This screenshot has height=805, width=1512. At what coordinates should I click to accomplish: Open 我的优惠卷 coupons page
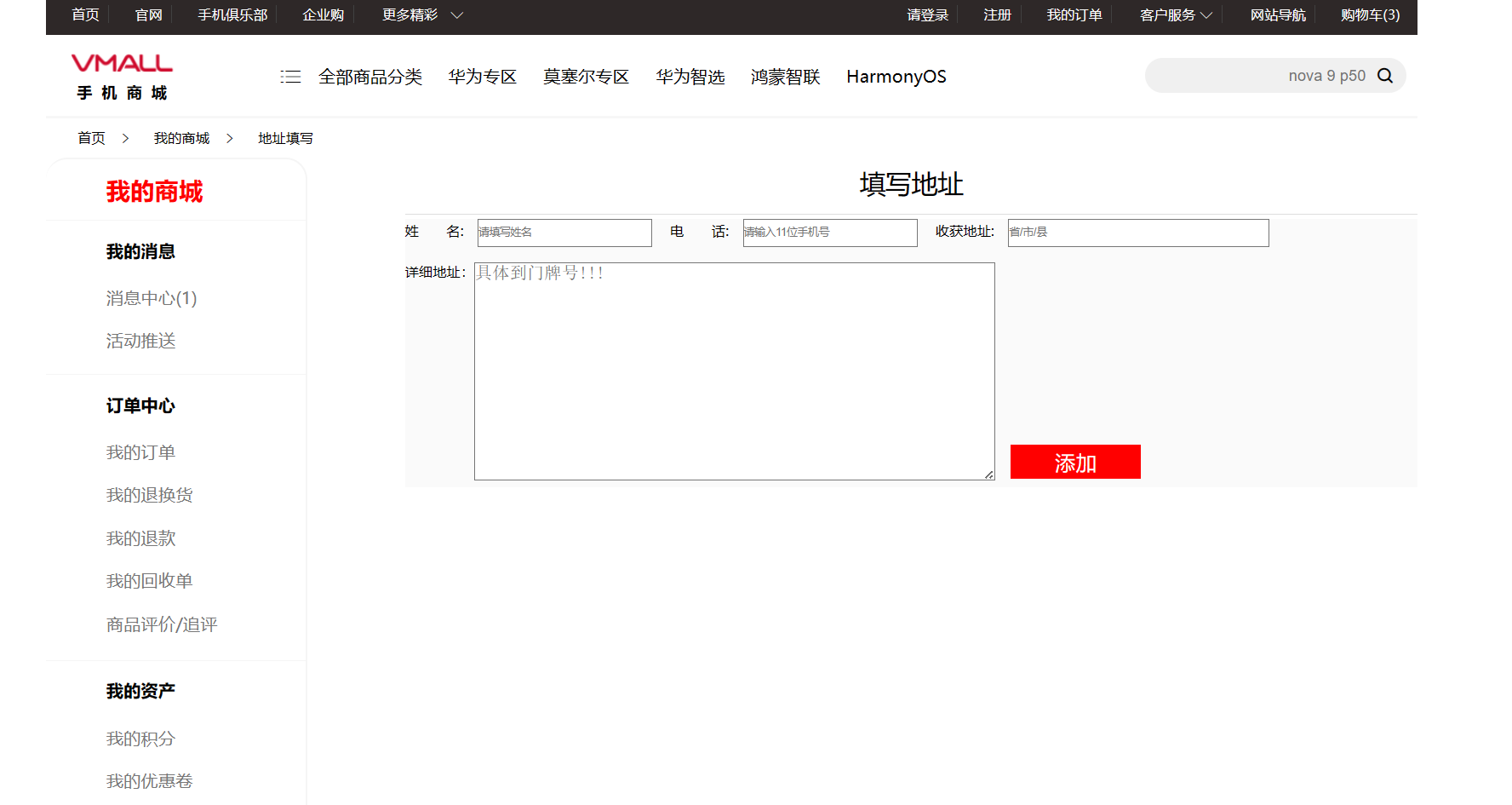click(149, 780)
